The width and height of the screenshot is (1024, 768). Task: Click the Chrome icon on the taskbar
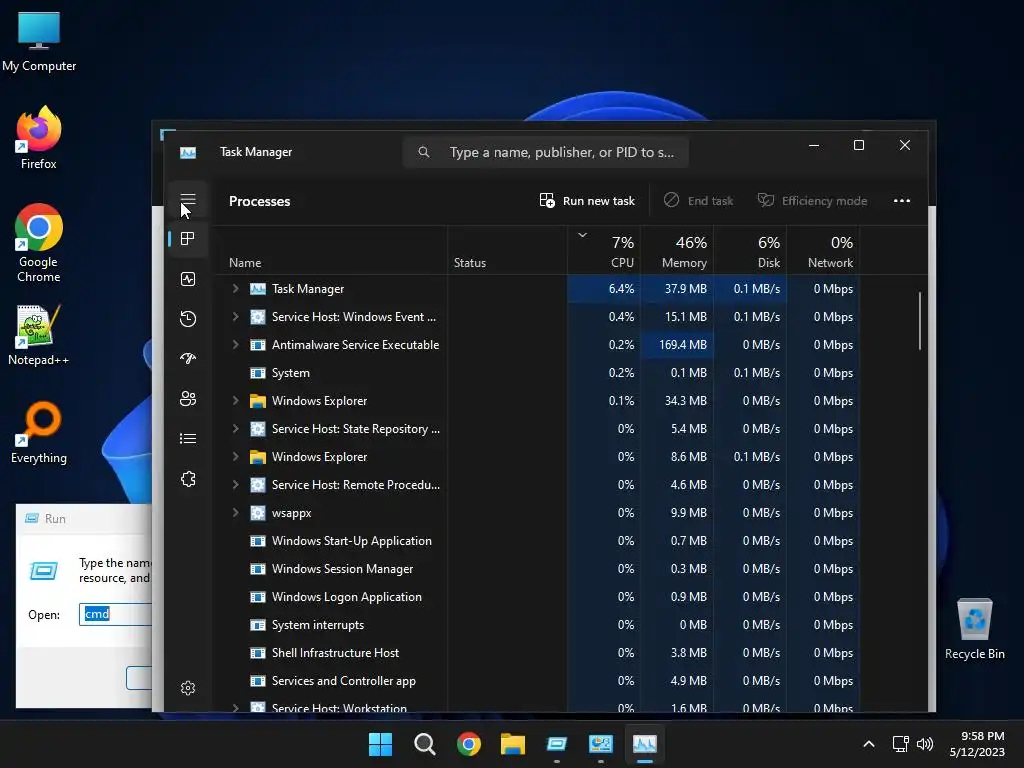(x=469, y=744)
